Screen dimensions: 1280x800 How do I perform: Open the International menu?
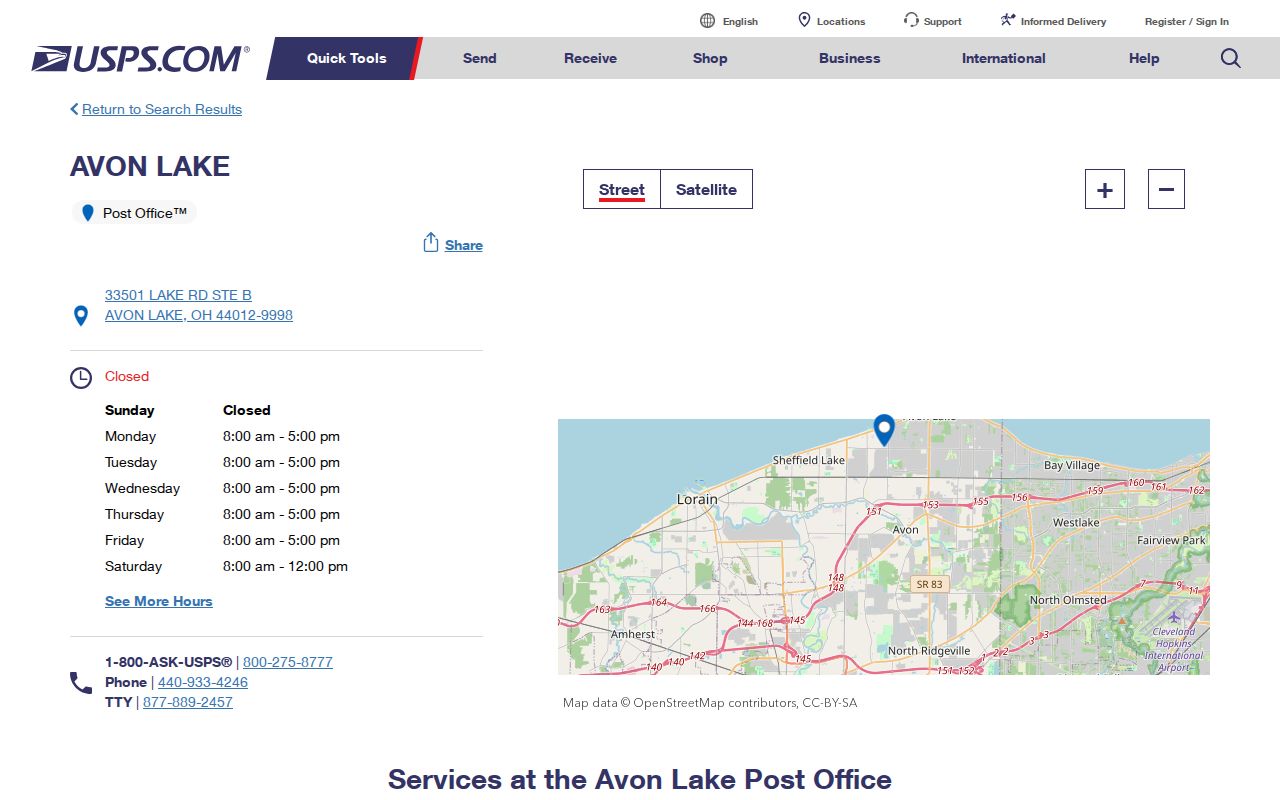click(1004, 58)
